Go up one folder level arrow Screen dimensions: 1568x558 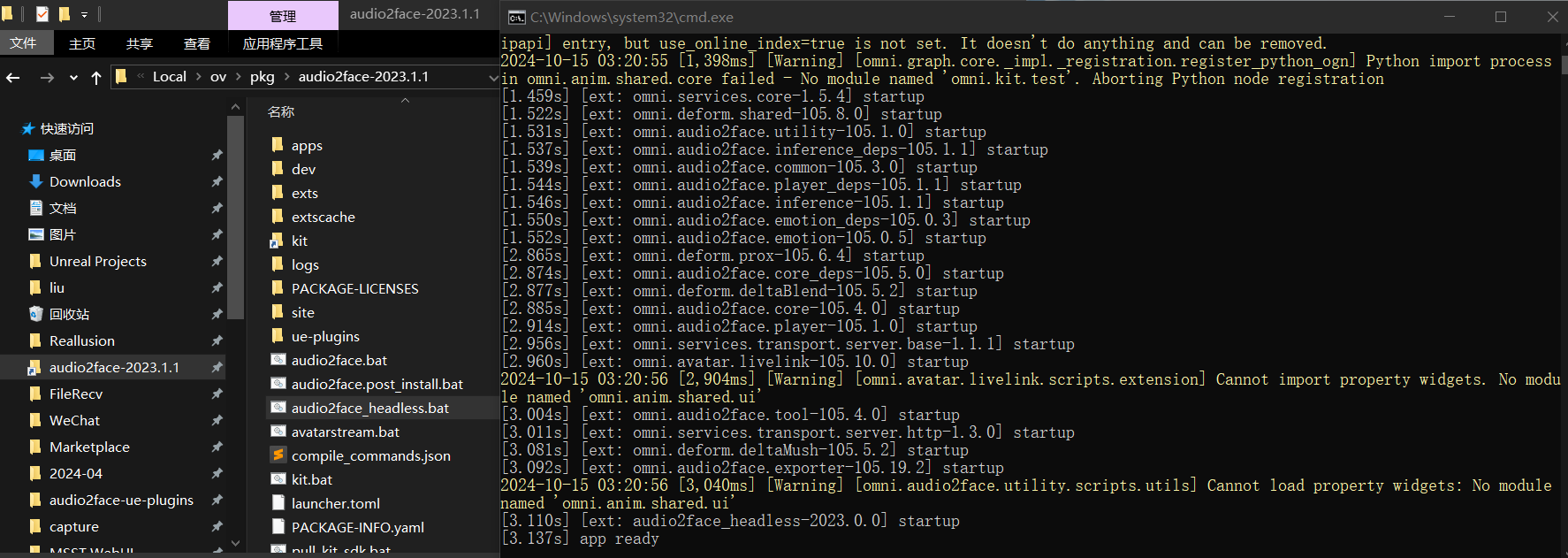click(x=96, y=78)
